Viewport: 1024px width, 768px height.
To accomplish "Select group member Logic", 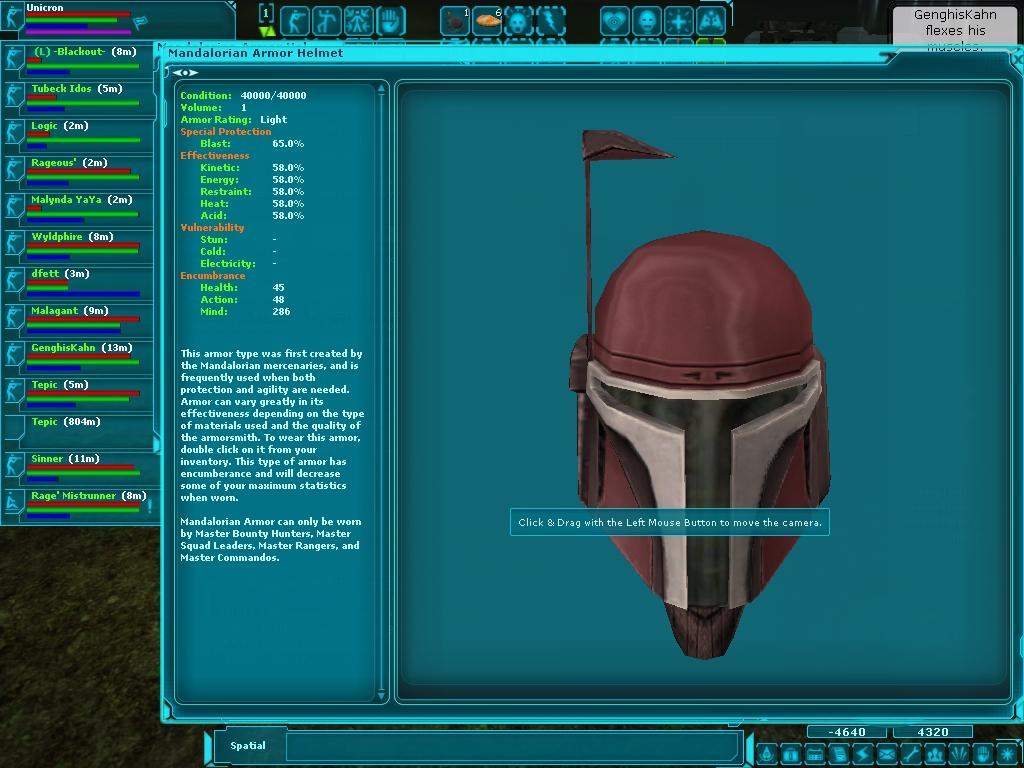I will 78,135.
